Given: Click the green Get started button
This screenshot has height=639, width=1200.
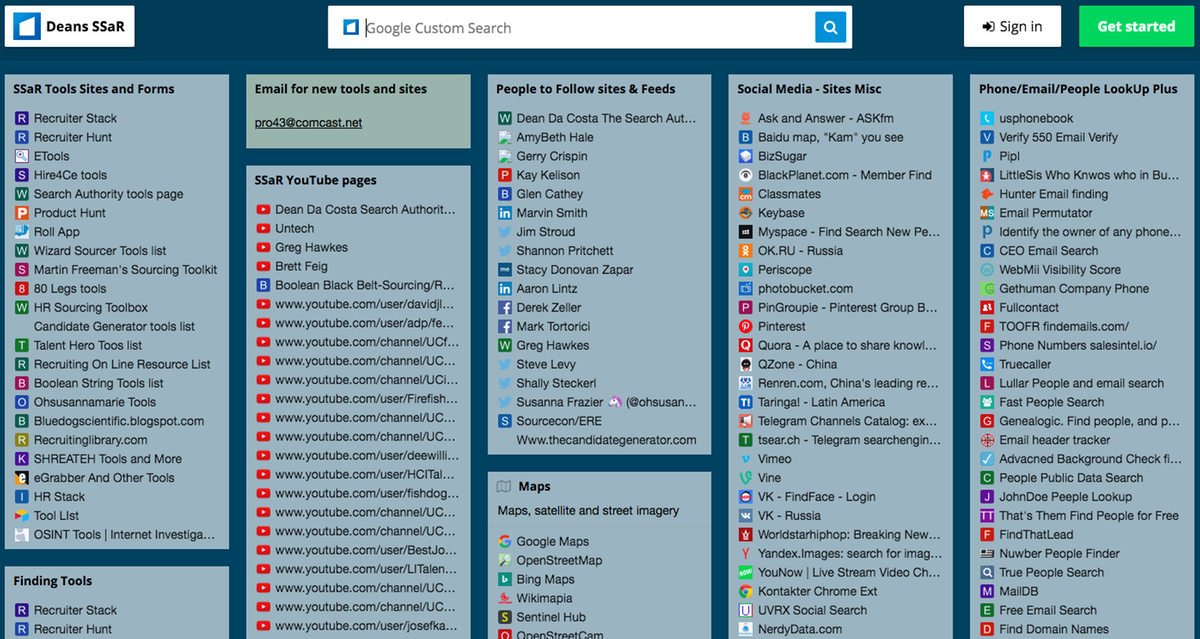Looking at the screenshot, I should point(1136,26).
